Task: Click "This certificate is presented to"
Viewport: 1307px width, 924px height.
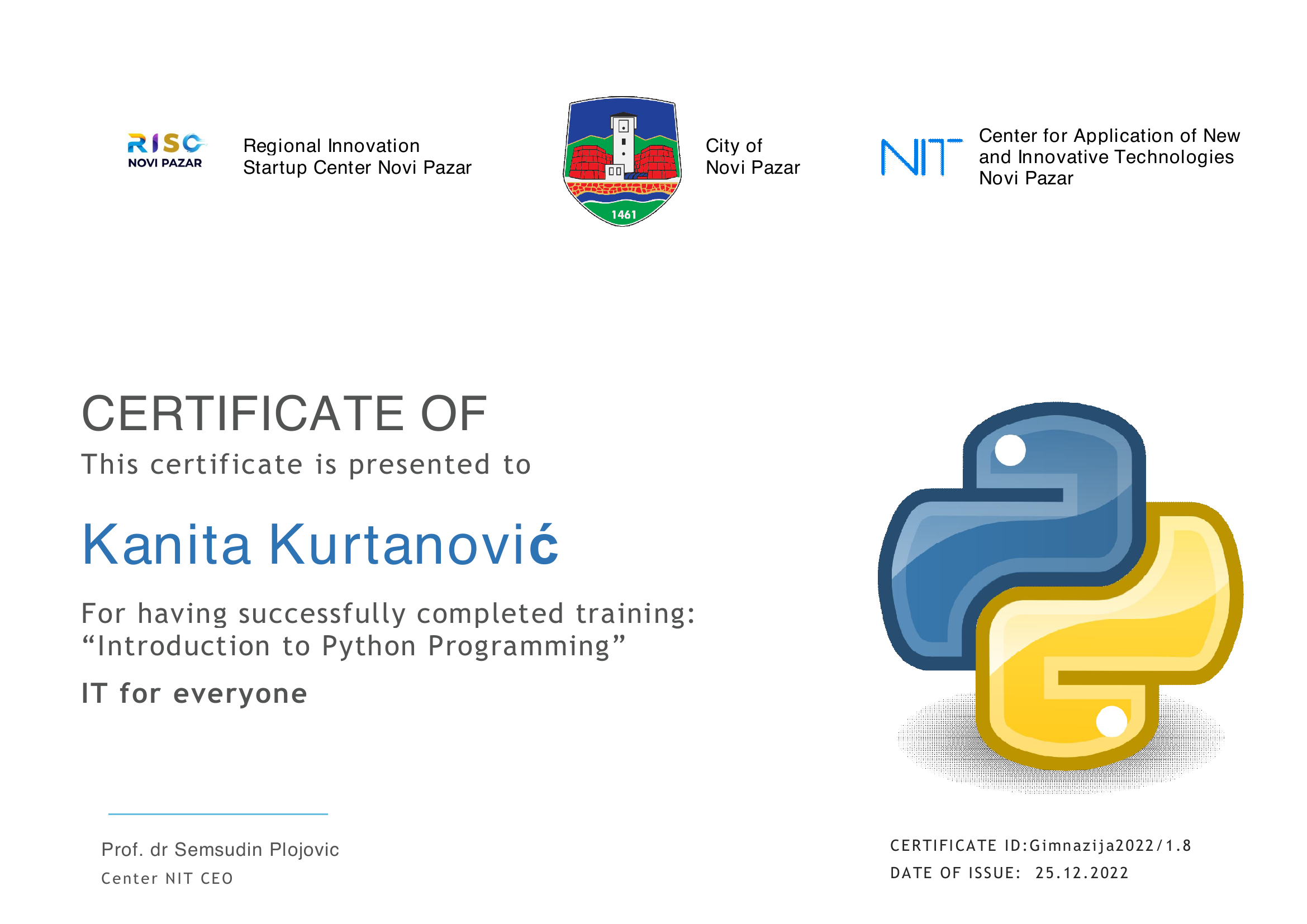Action: coord(306,464)
